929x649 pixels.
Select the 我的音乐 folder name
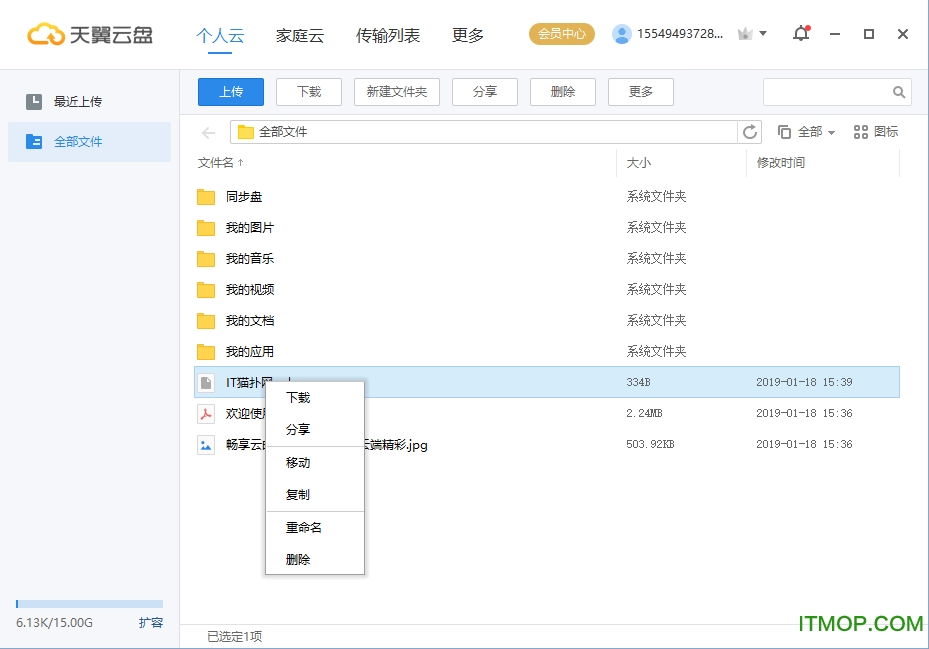249,259
